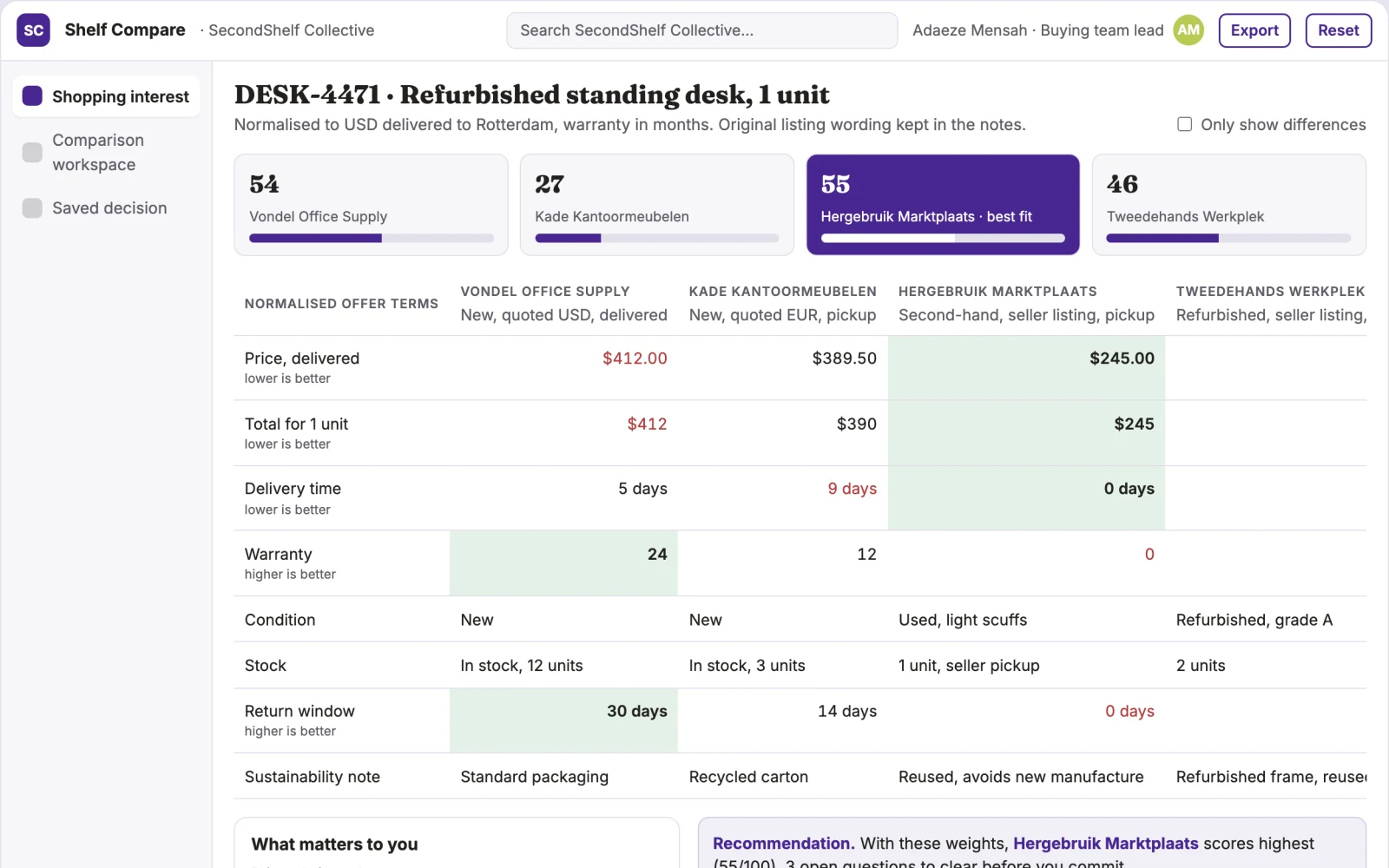Image resolution: width=1389 pixels, height=868 pixels.
Task: Click the Price, delivered row label
Action: click(x=302, y=358)
